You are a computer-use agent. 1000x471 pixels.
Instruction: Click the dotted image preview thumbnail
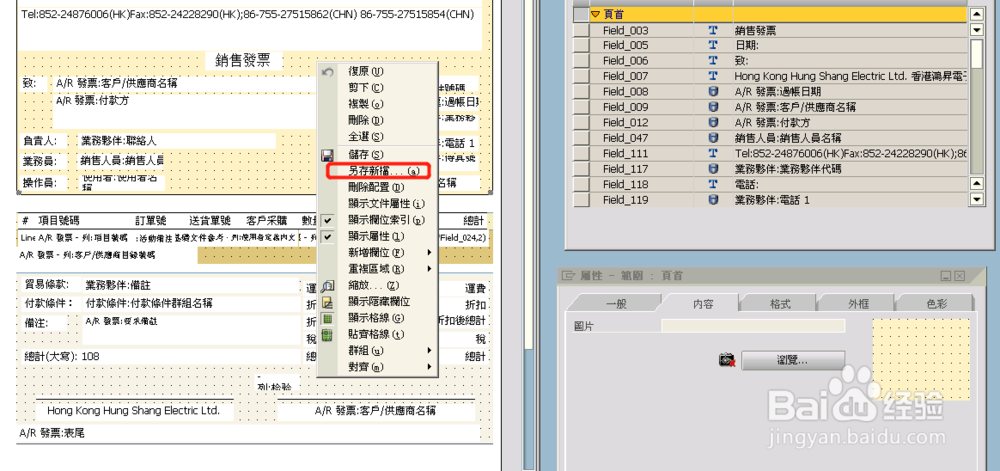click(x=920, y=359)
